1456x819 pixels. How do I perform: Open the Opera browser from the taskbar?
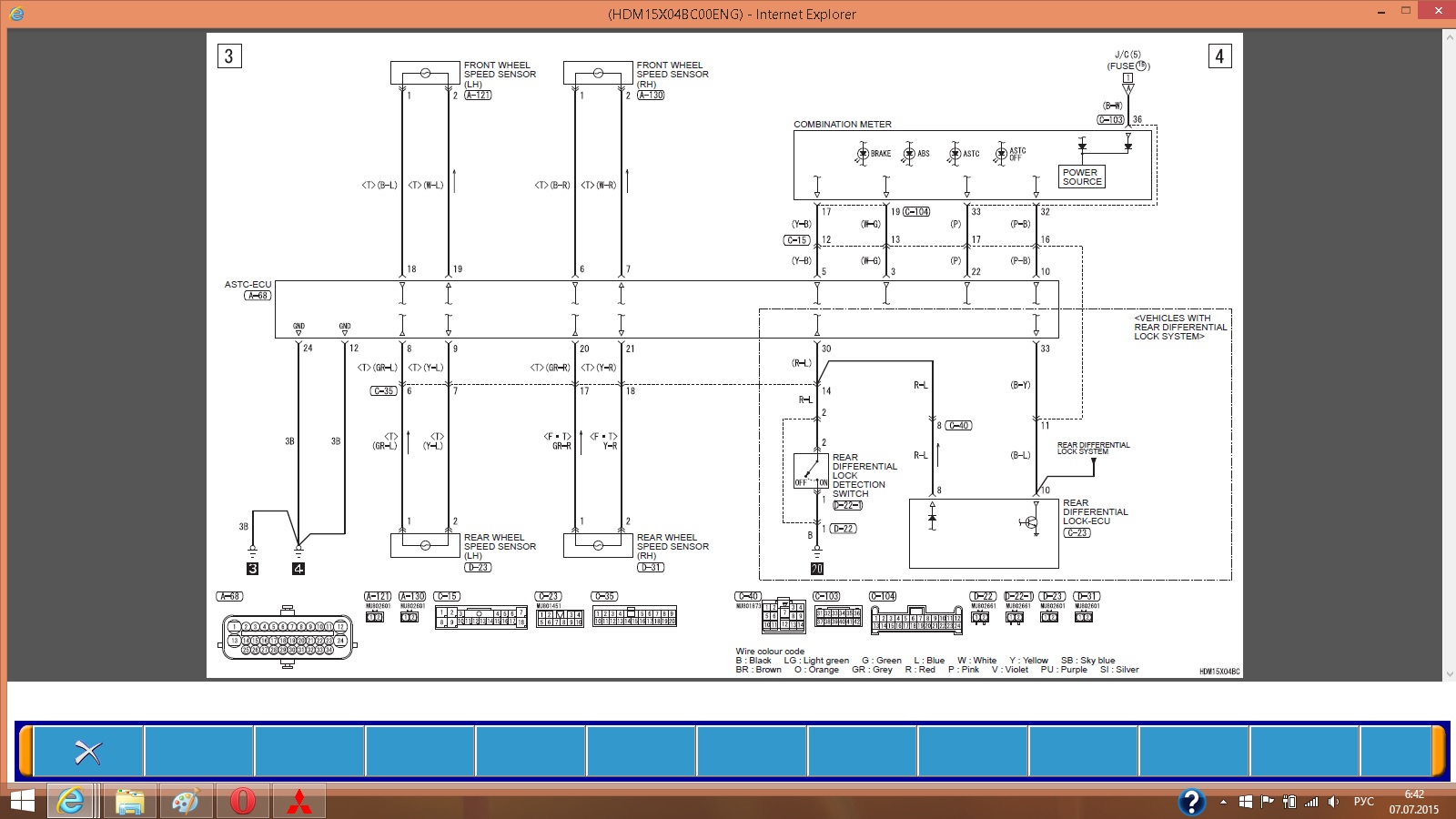coord(243,802)
